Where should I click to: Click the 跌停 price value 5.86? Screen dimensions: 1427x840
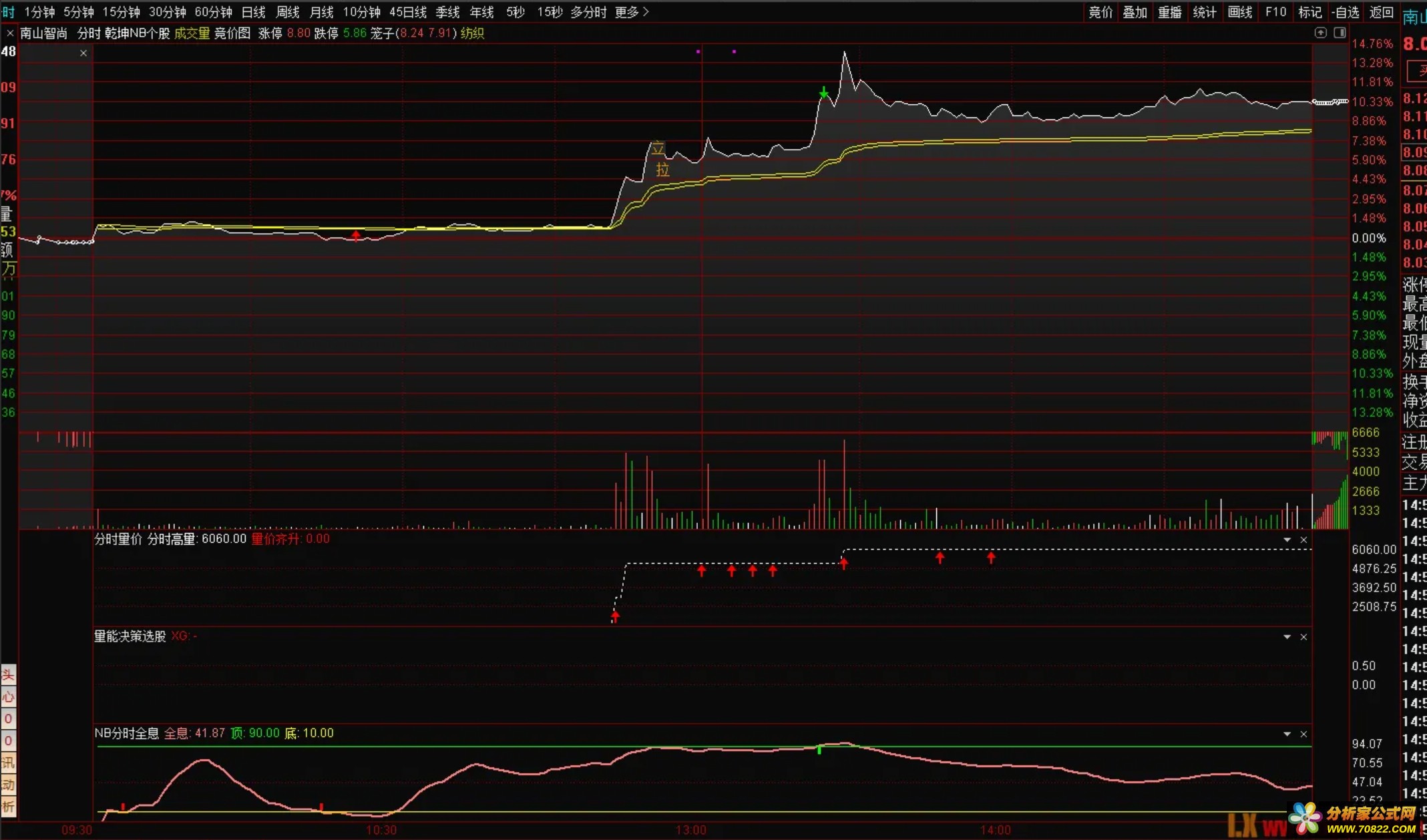tap(355, 33)
